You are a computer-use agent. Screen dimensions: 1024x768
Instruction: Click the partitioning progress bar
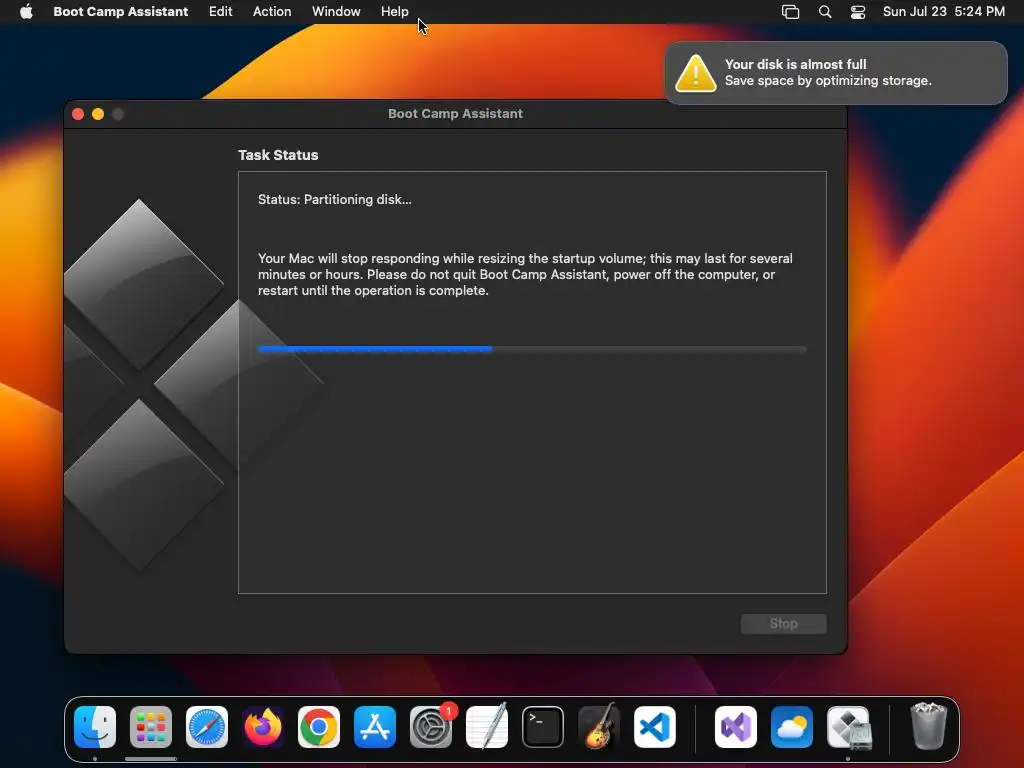532,349
